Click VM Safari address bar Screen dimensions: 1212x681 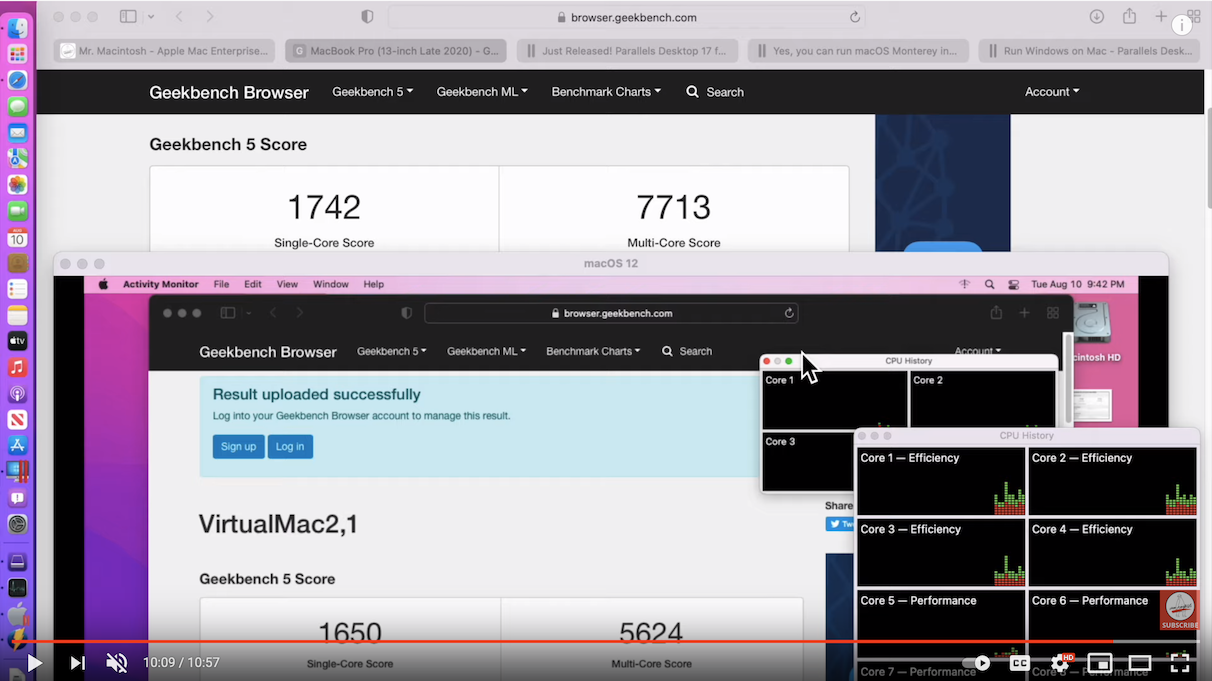point(611,313)
